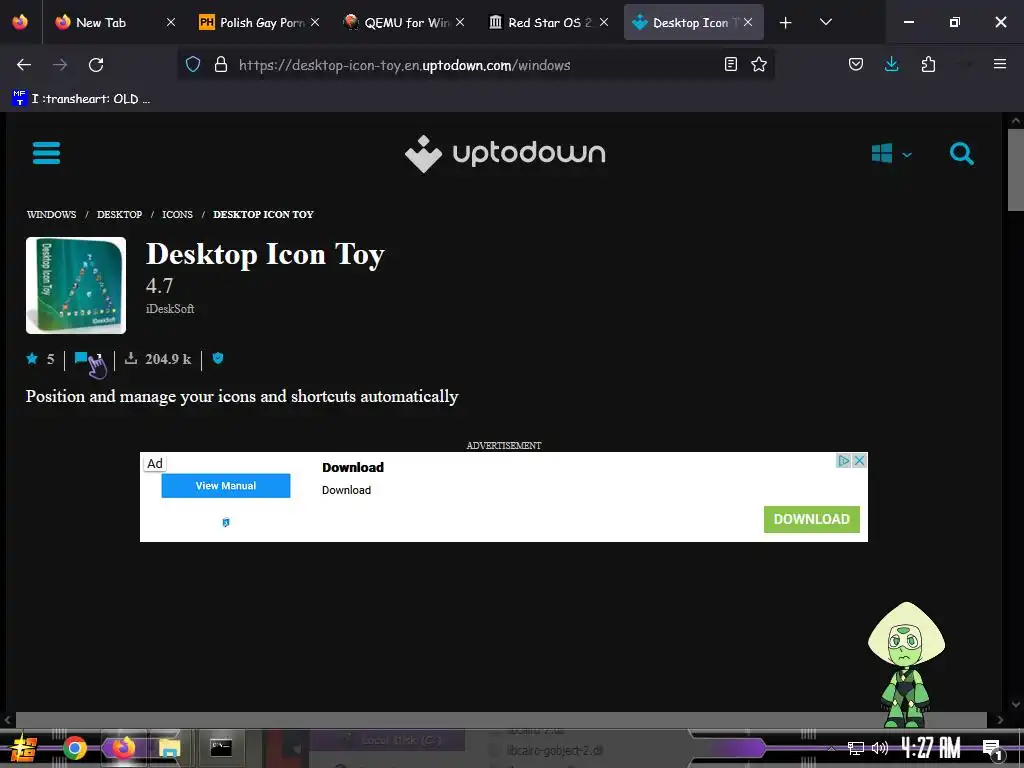Open the extensions puzzle icon
1024x768 pixels.
[x=928, y=64]
